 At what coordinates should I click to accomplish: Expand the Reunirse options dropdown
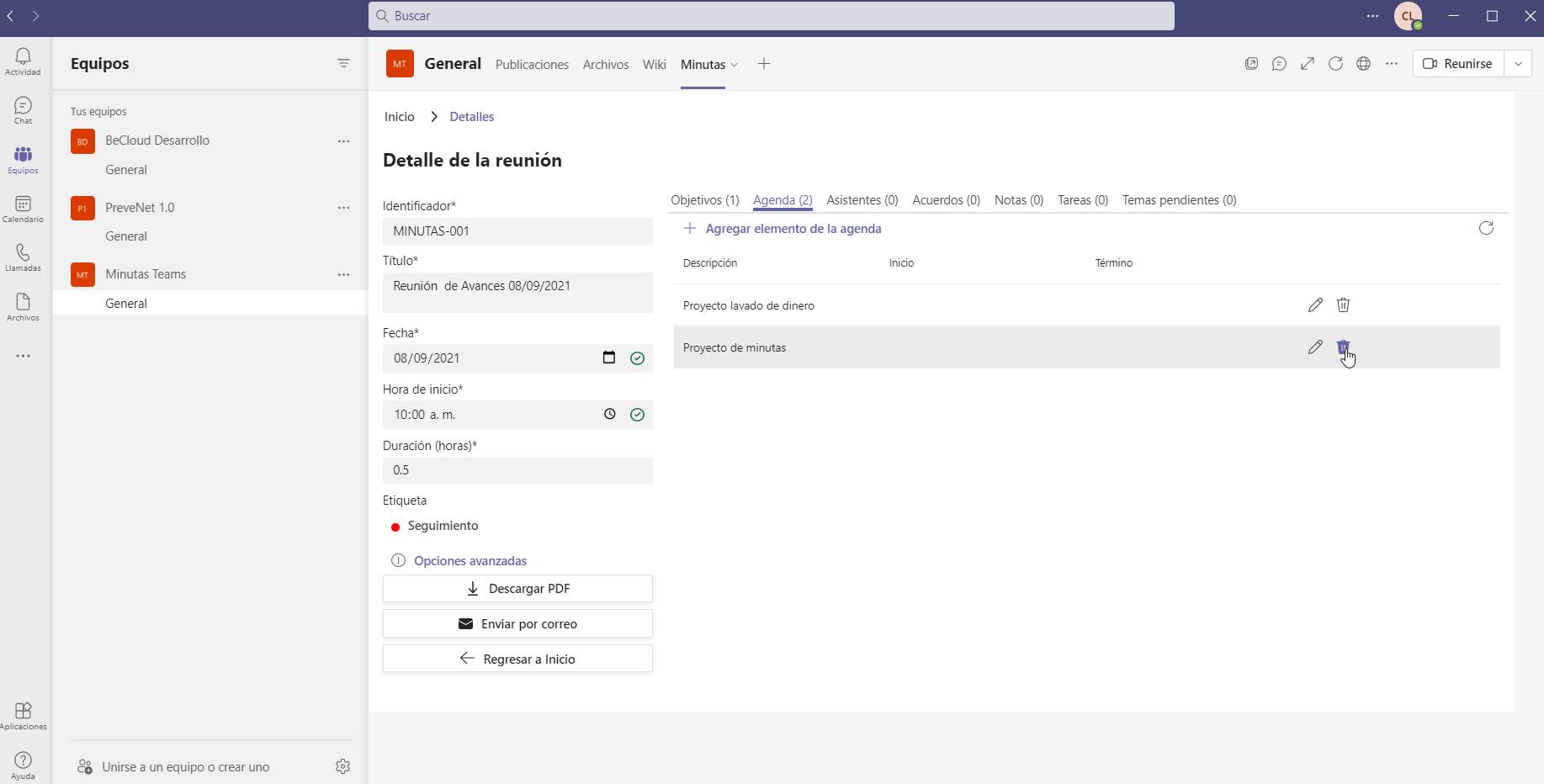click(x=1518, y=64)
